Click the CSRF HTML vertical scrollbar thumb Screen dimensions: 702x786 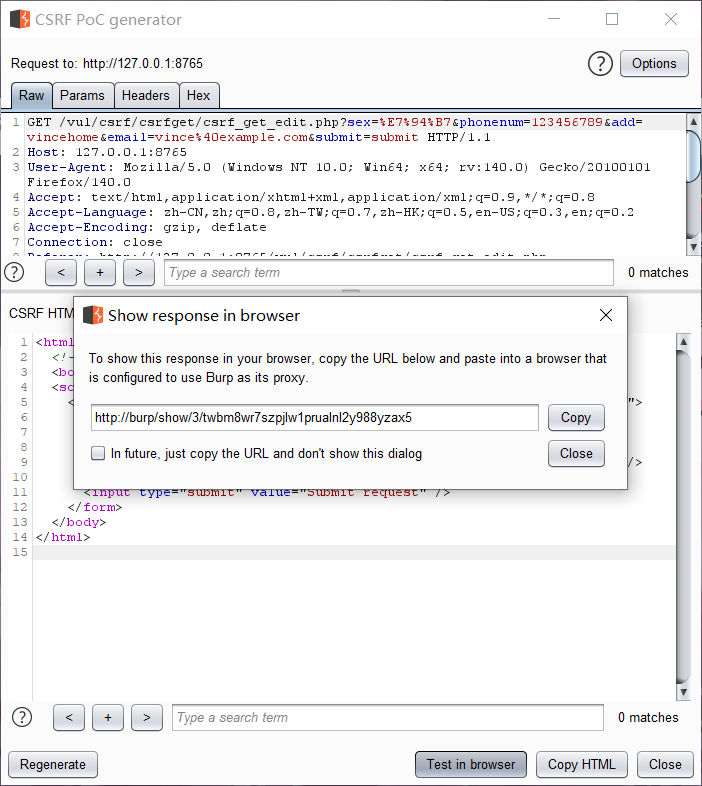click(683, 516)
